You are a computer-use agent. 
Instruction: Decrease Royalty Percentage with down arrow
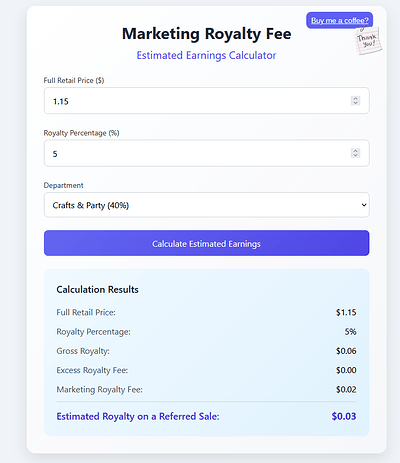tap(355, 155)
